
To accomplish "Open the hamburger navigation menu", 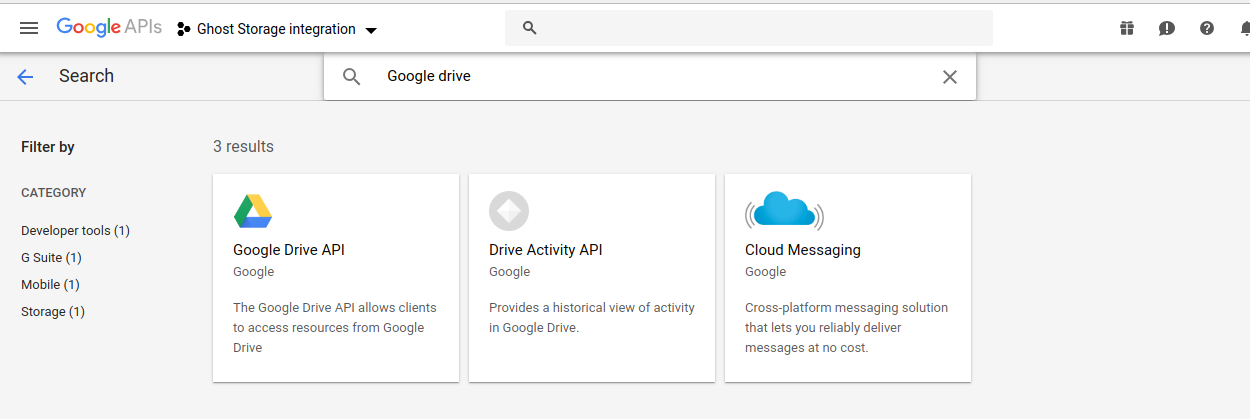I will click(x=29, y=28).
